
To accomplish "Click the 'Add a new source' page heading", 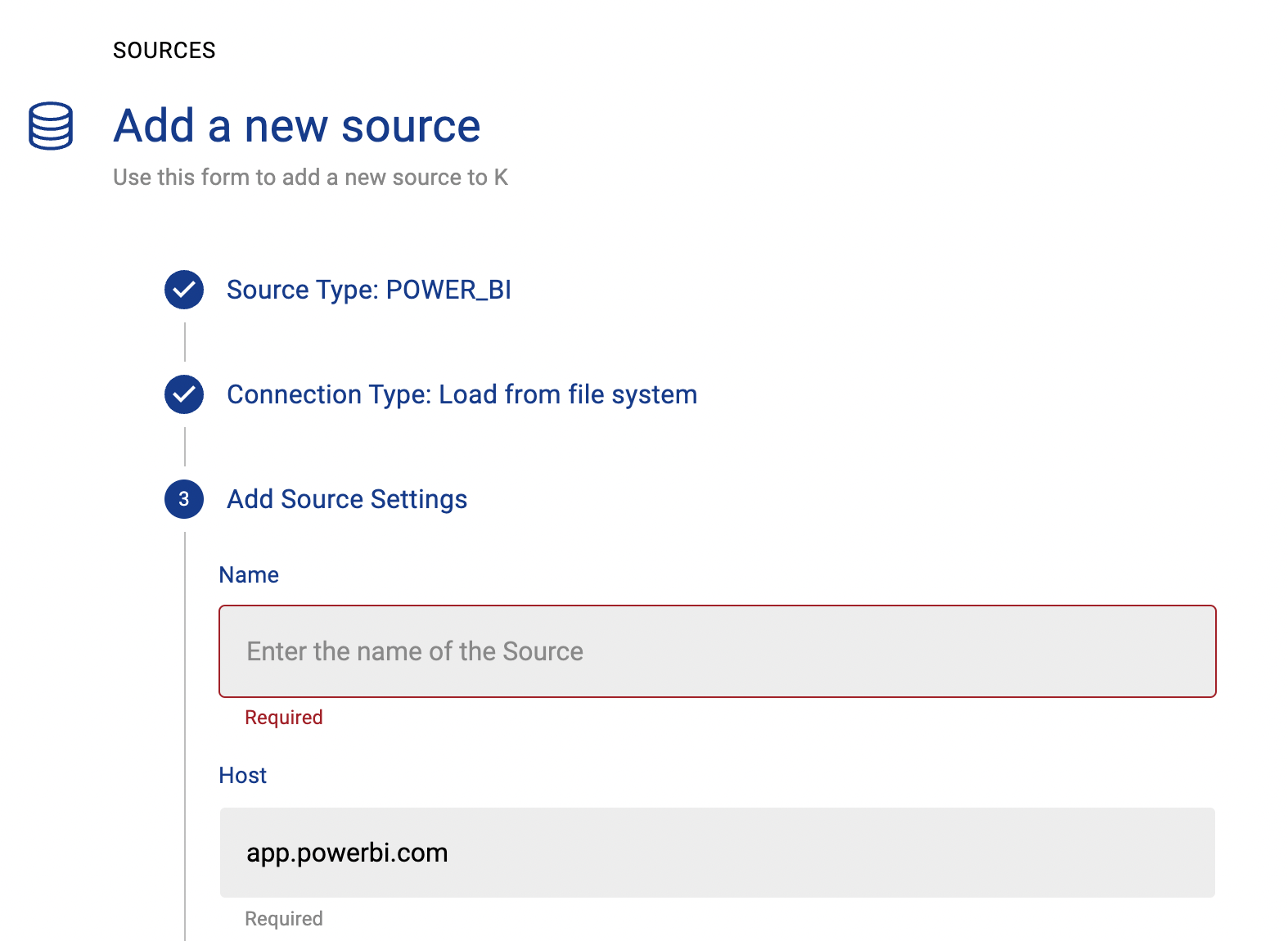I will point(296,126).
